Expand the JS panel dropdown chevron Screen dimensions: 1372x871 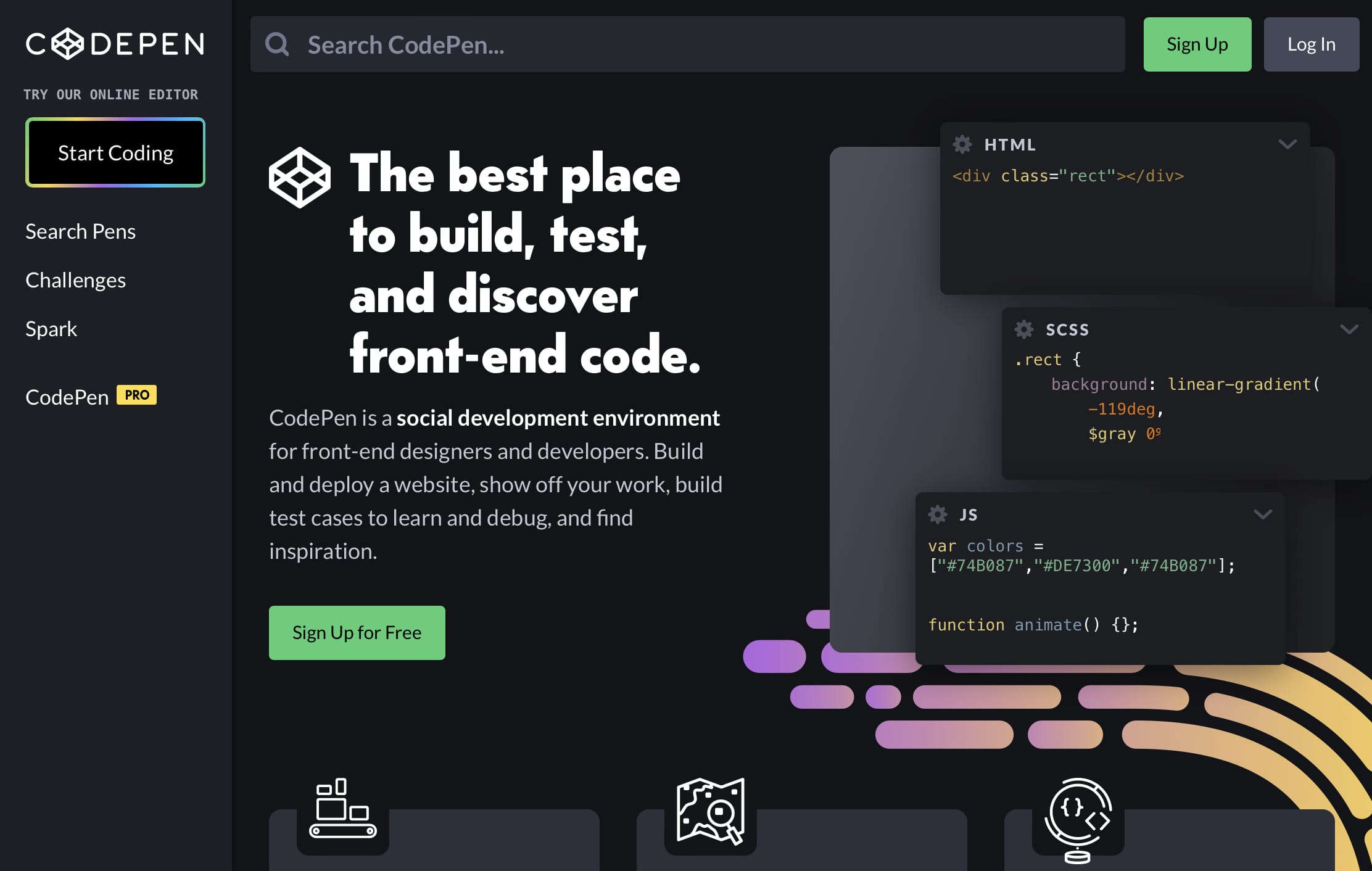pyautogui.click(x=1263, y=513)
